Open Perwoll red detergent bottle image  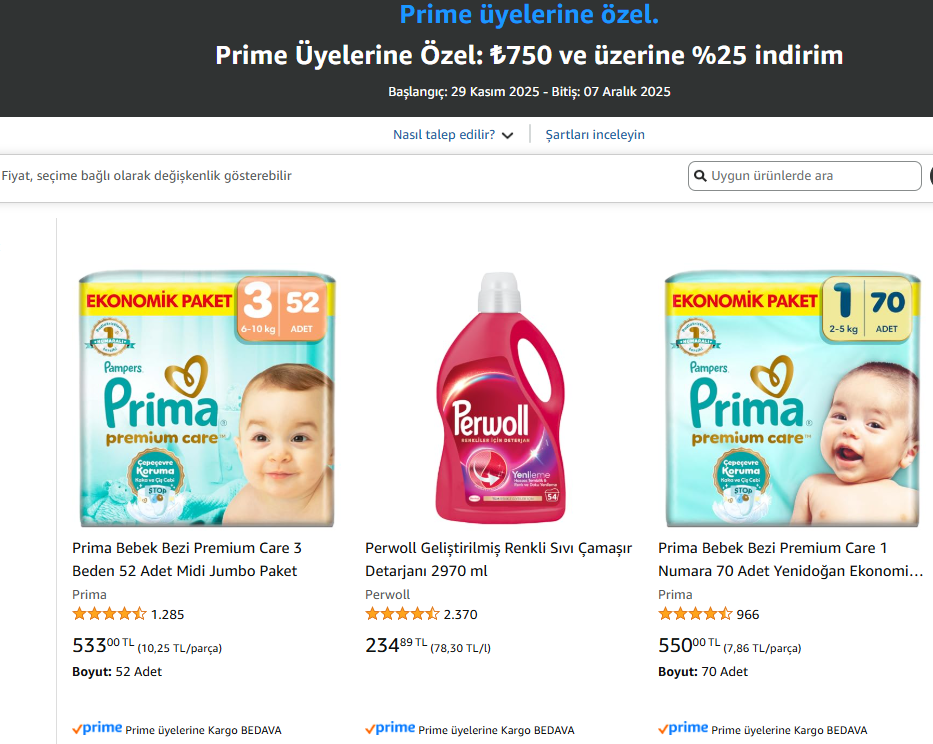click(500, 398)
